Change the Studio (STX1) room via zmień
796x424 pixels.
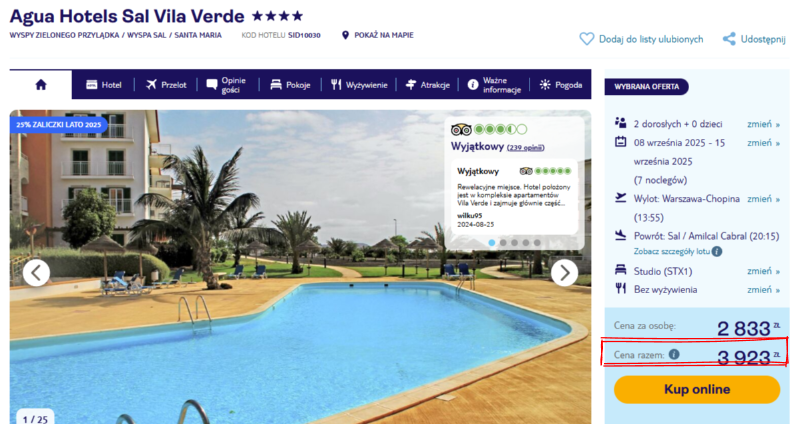click(763, 271)
